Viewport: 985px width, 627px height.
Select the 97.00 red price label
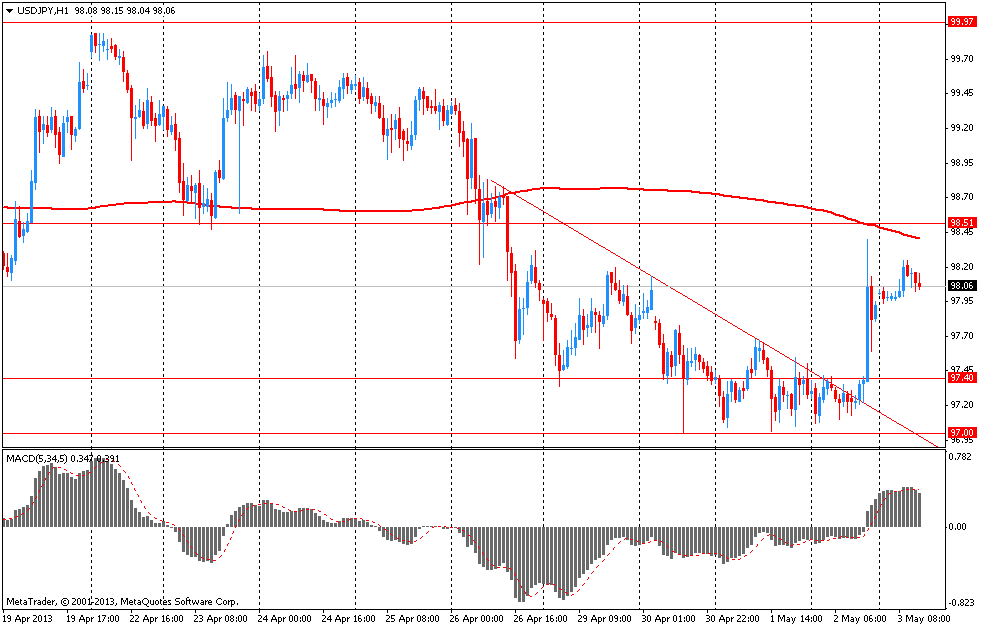pos(962,433)
